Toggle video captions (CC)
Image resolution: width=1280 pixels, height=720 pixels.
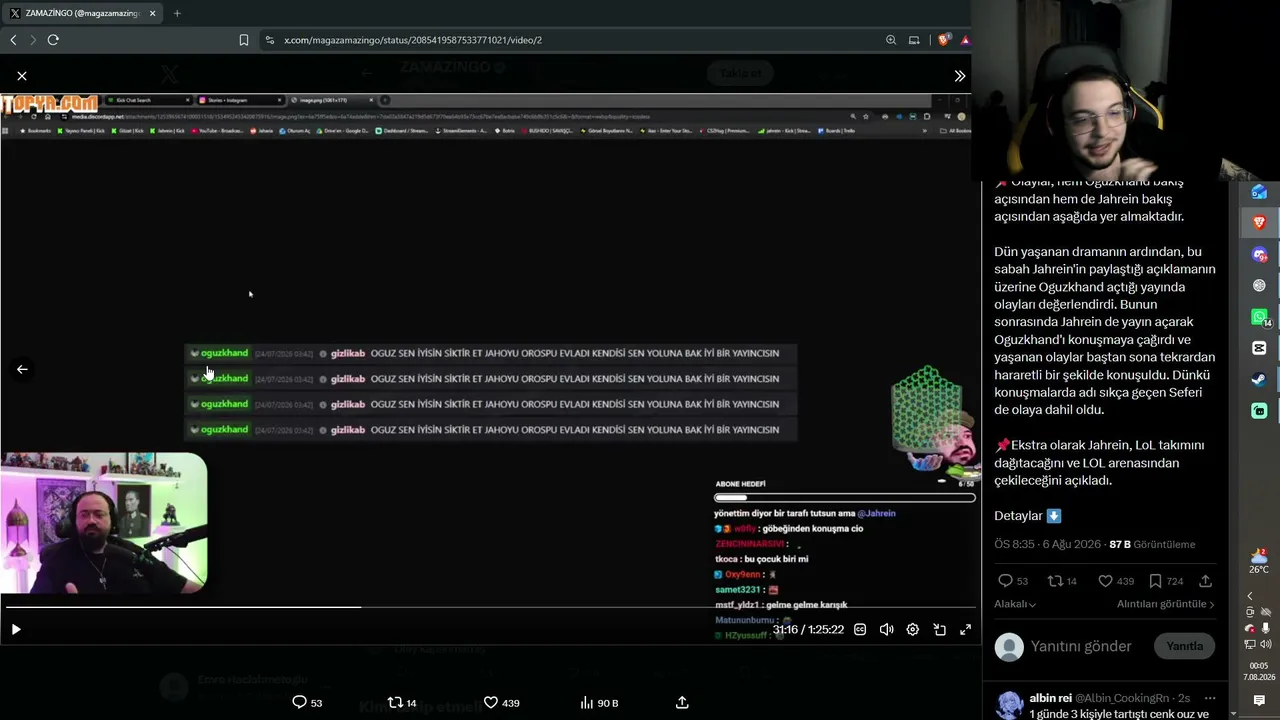(860, 629)
